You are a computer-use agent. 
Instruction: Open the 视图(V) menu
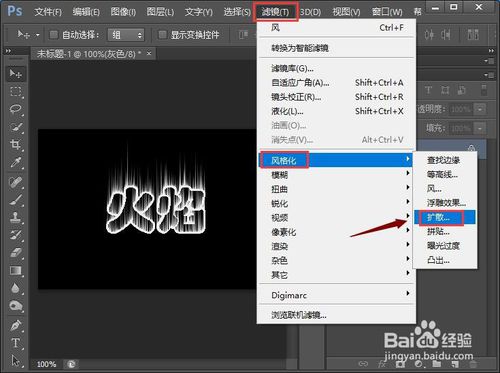coord(346,12)
